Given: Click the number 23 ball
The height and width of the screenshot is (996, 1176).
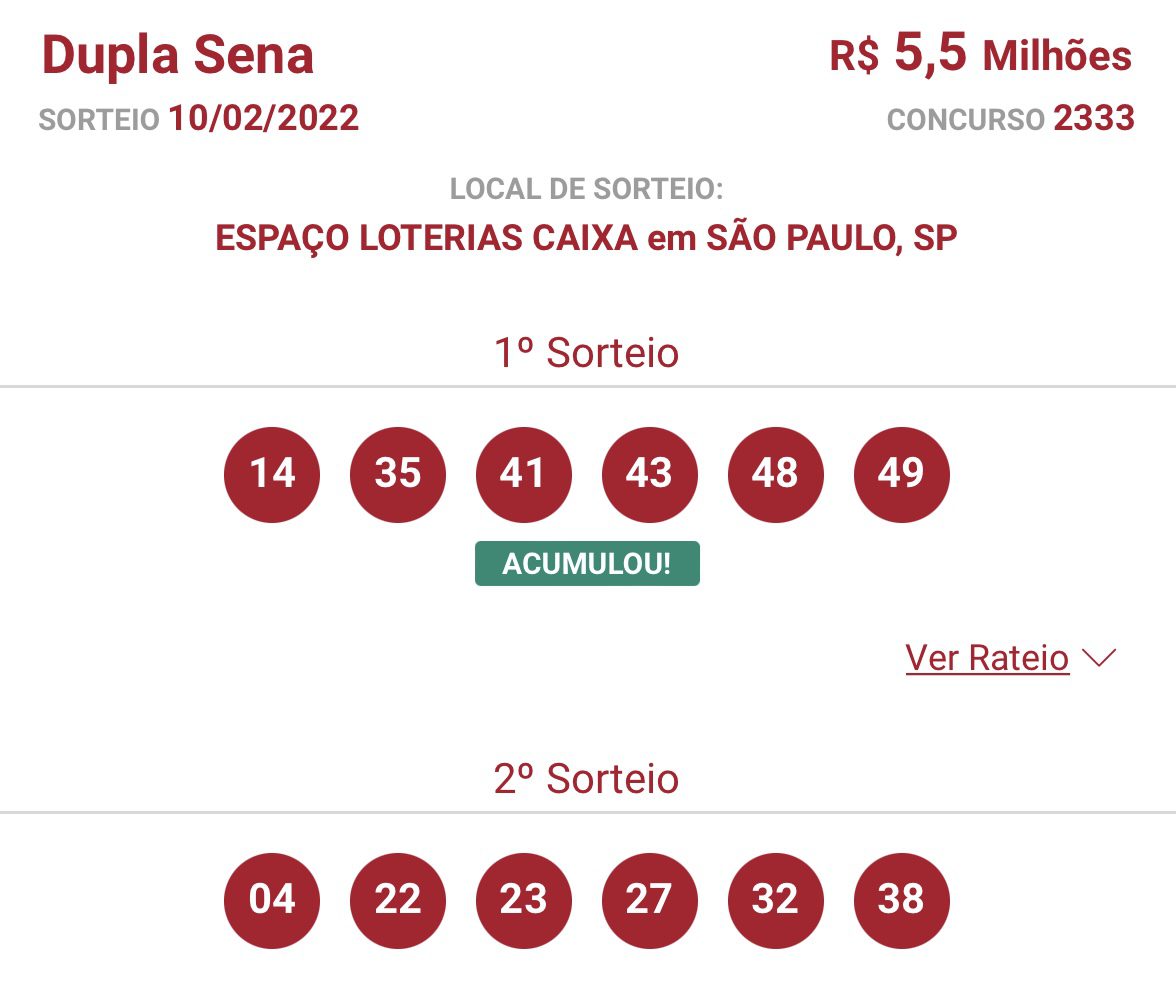Looking at the screenshot, I should coord(524,900).
